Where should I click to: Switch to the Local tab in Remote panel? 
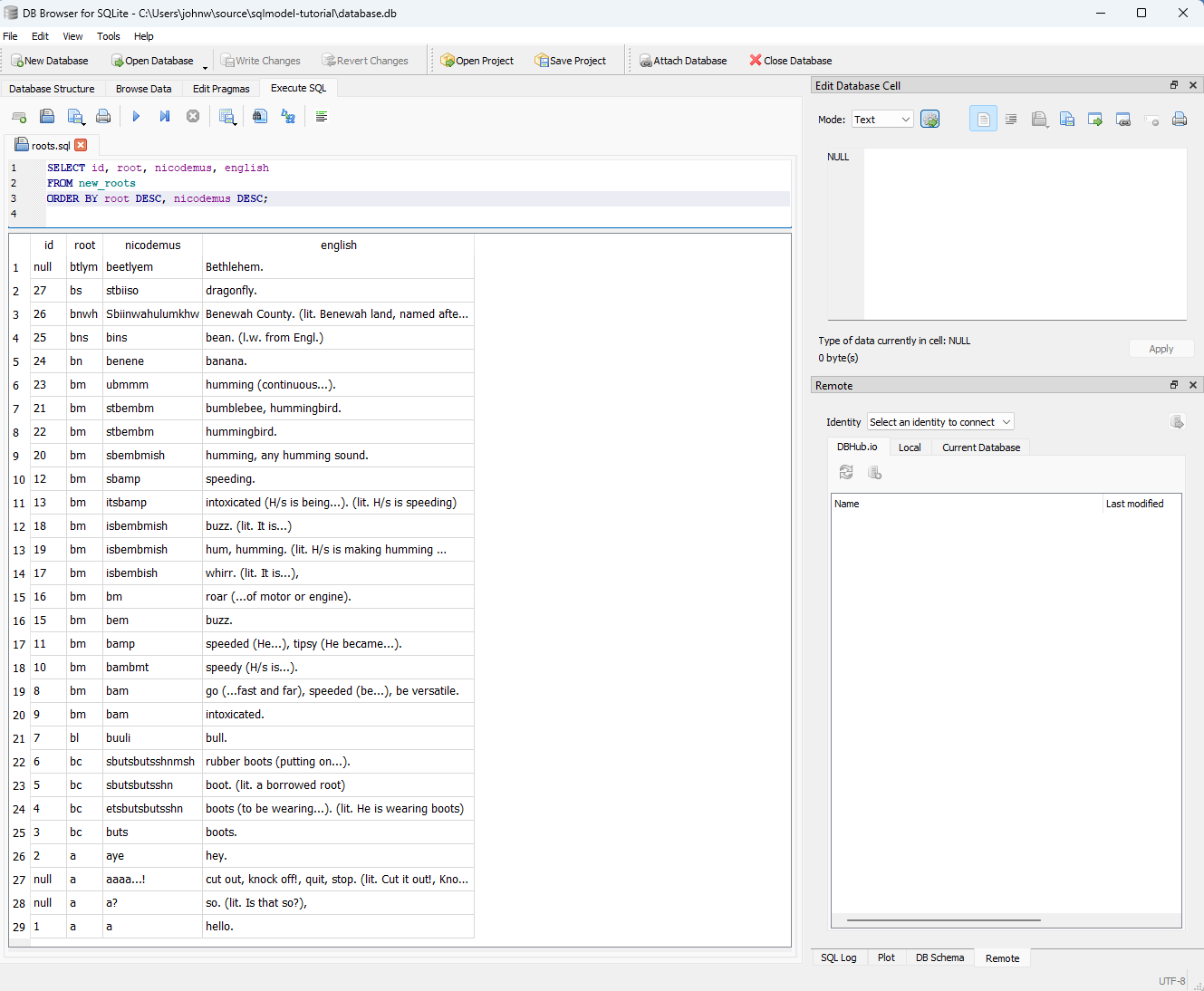pos(910,447)
